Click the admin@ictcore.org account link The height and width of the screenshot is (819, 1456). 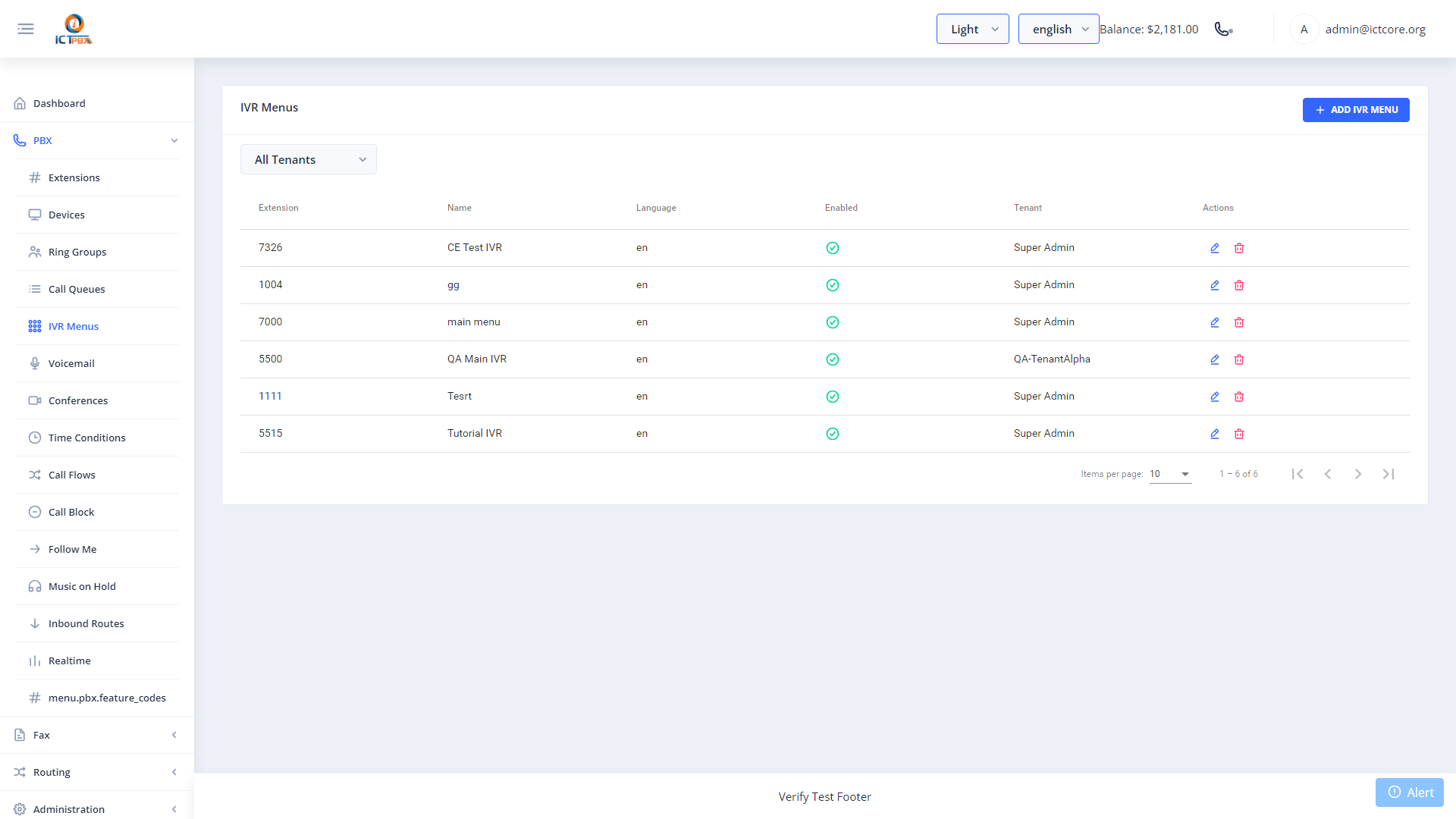pyautogui.click(x=1375, y=29)
